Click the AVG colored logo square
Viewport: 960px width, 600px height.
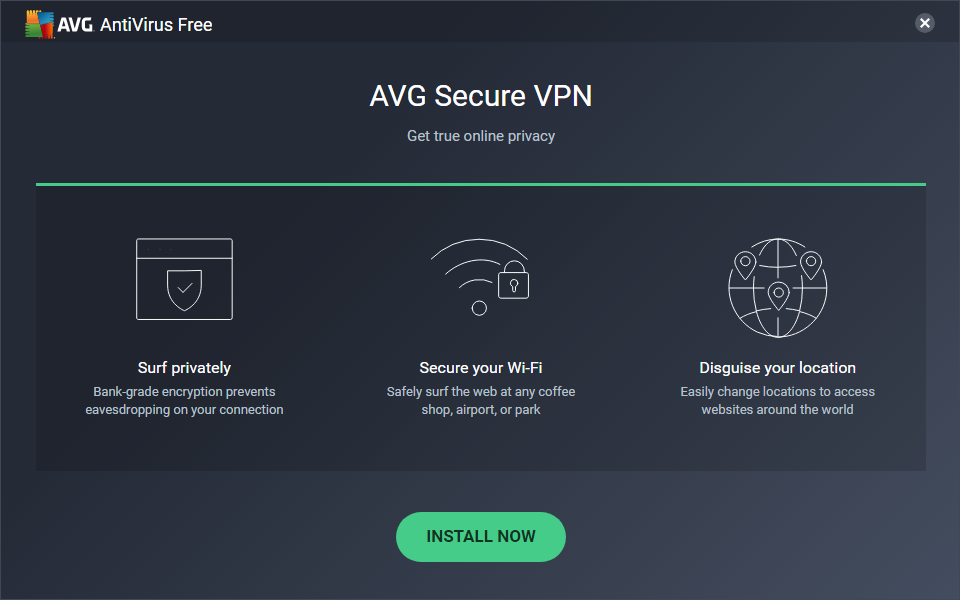(x=39, y=24)
